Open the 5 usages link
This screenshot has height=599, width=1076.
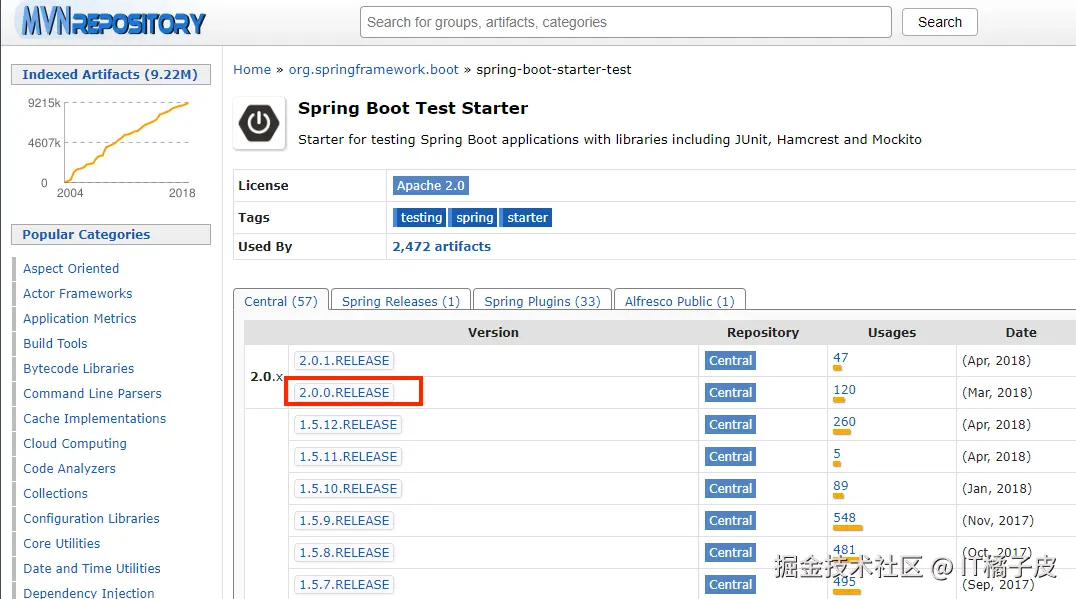(837, 454)
